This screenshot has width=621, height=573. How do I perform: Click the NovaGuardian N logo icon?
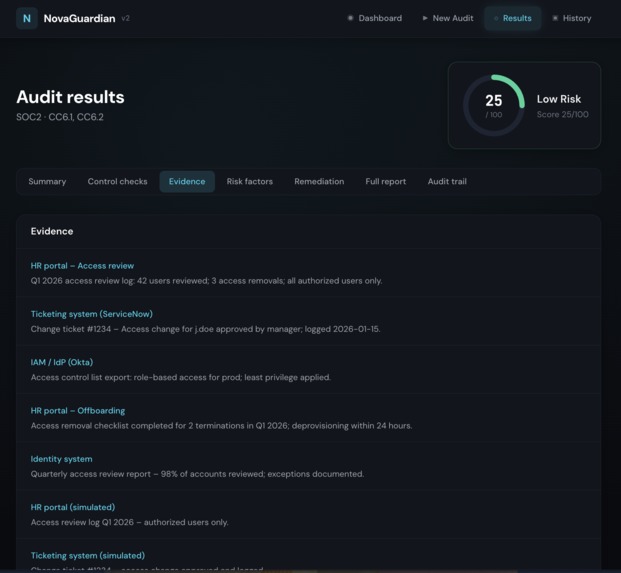[x=27, y=19]
